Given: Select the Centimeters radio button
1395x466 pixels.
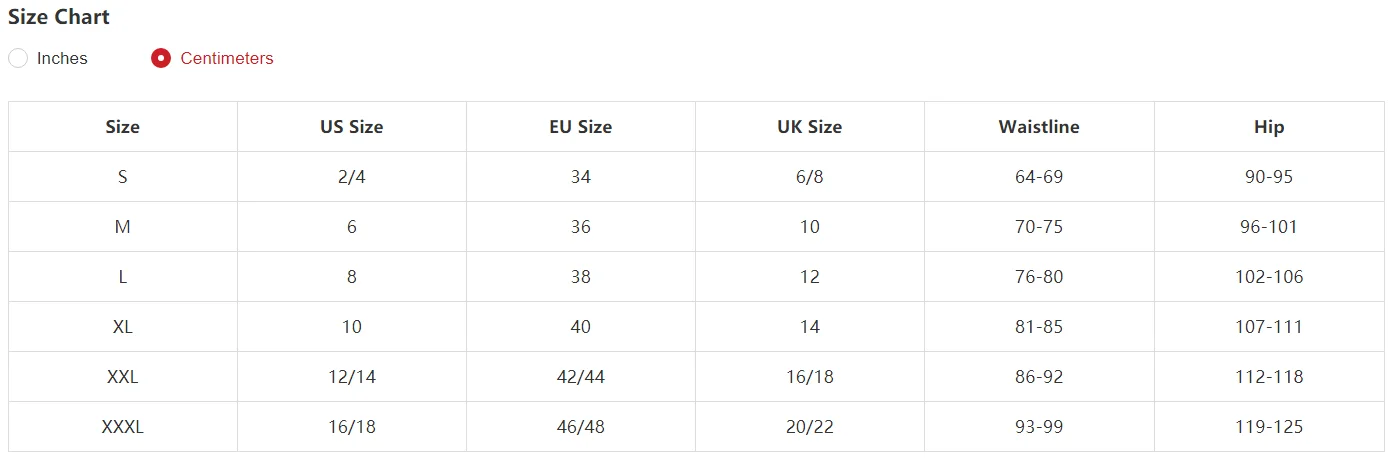Looking at the screenshot, I should pyautogui.click(x=160, y=58).
